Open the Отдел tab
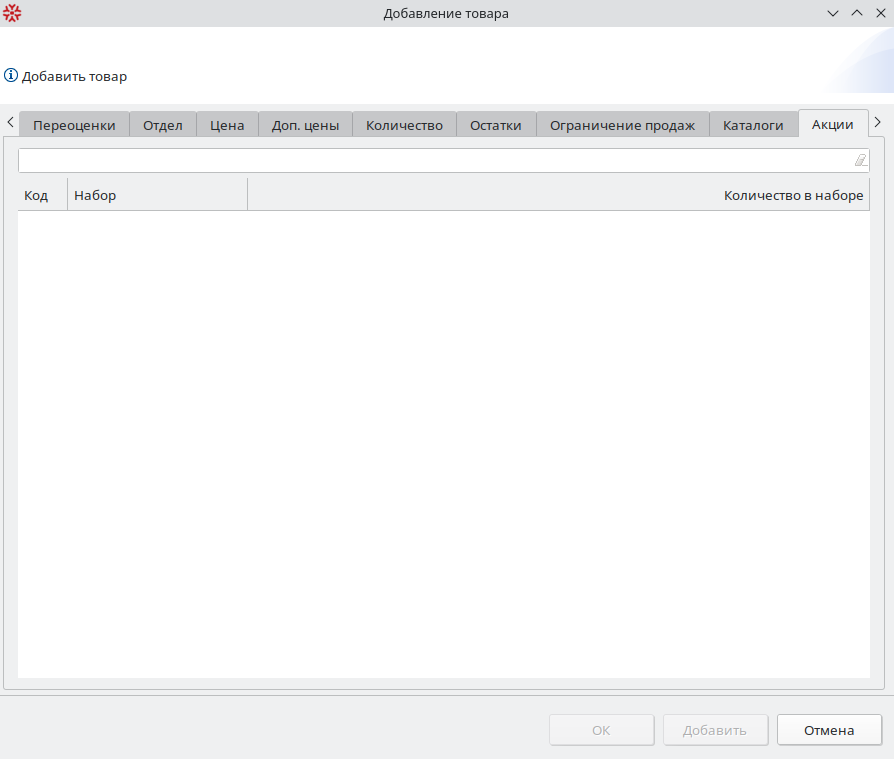This screenshot has height=759, width=894. coord(162,125)
